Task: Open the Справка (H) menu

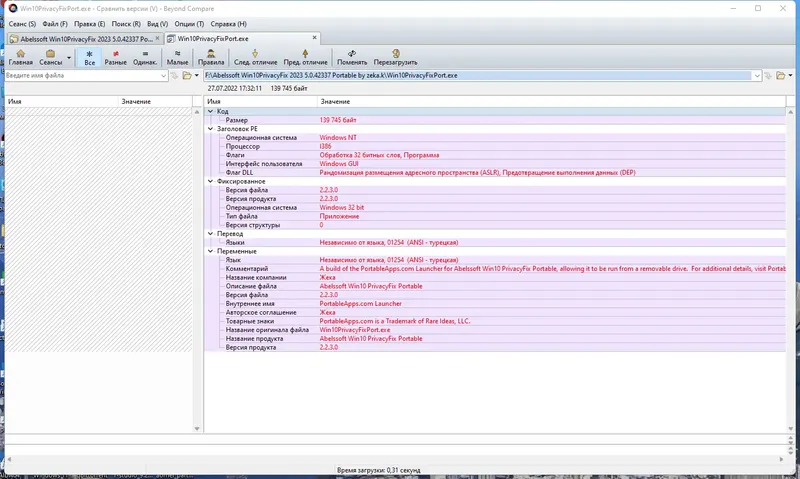Action: tap(228, 24)
